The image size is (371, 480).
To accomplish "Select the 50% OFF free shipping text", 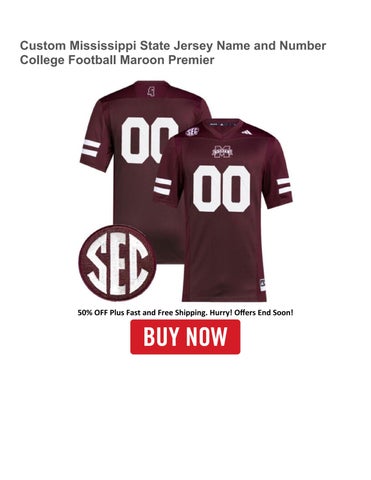I will [x=185, y=313].
